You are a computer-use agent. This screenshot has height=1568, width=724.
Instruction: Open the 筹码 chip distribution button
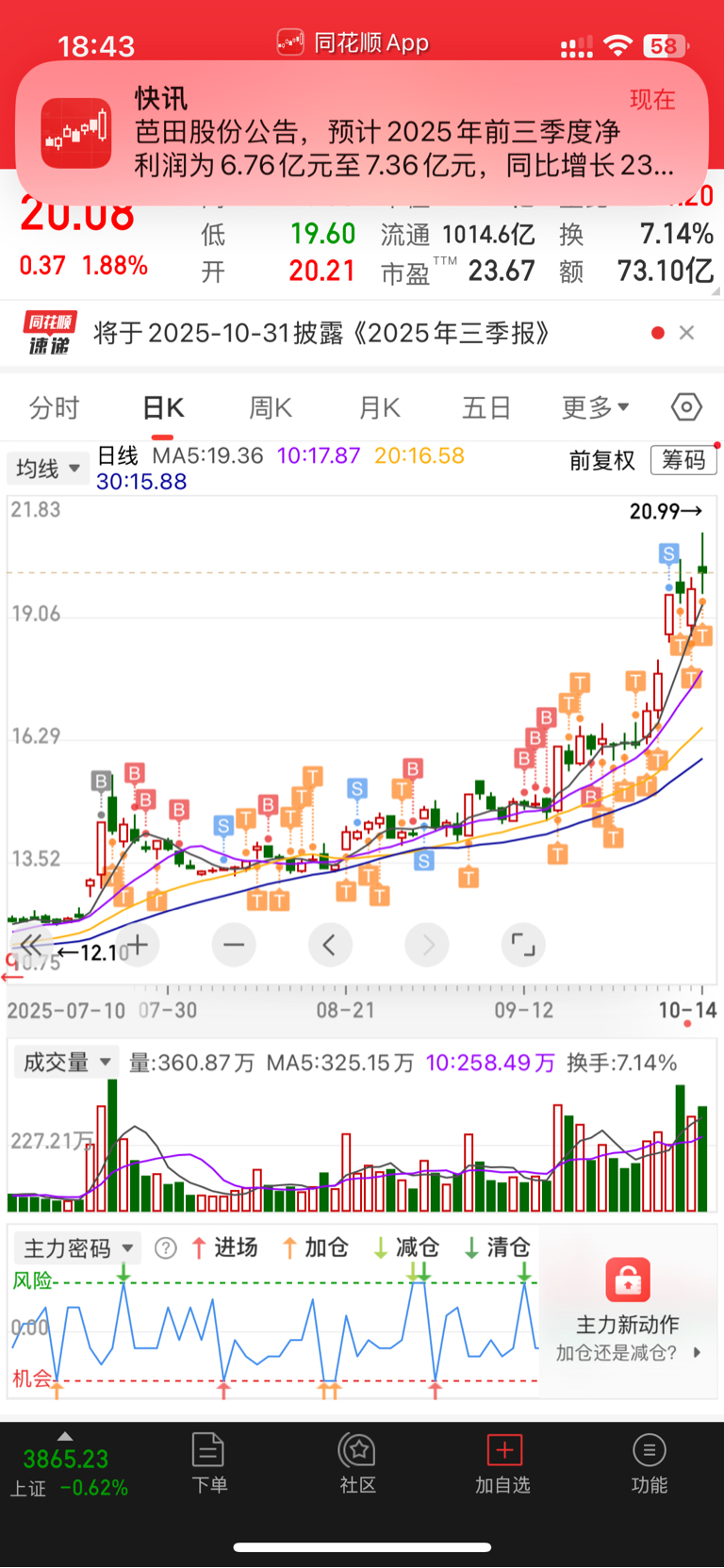[683, 460]
